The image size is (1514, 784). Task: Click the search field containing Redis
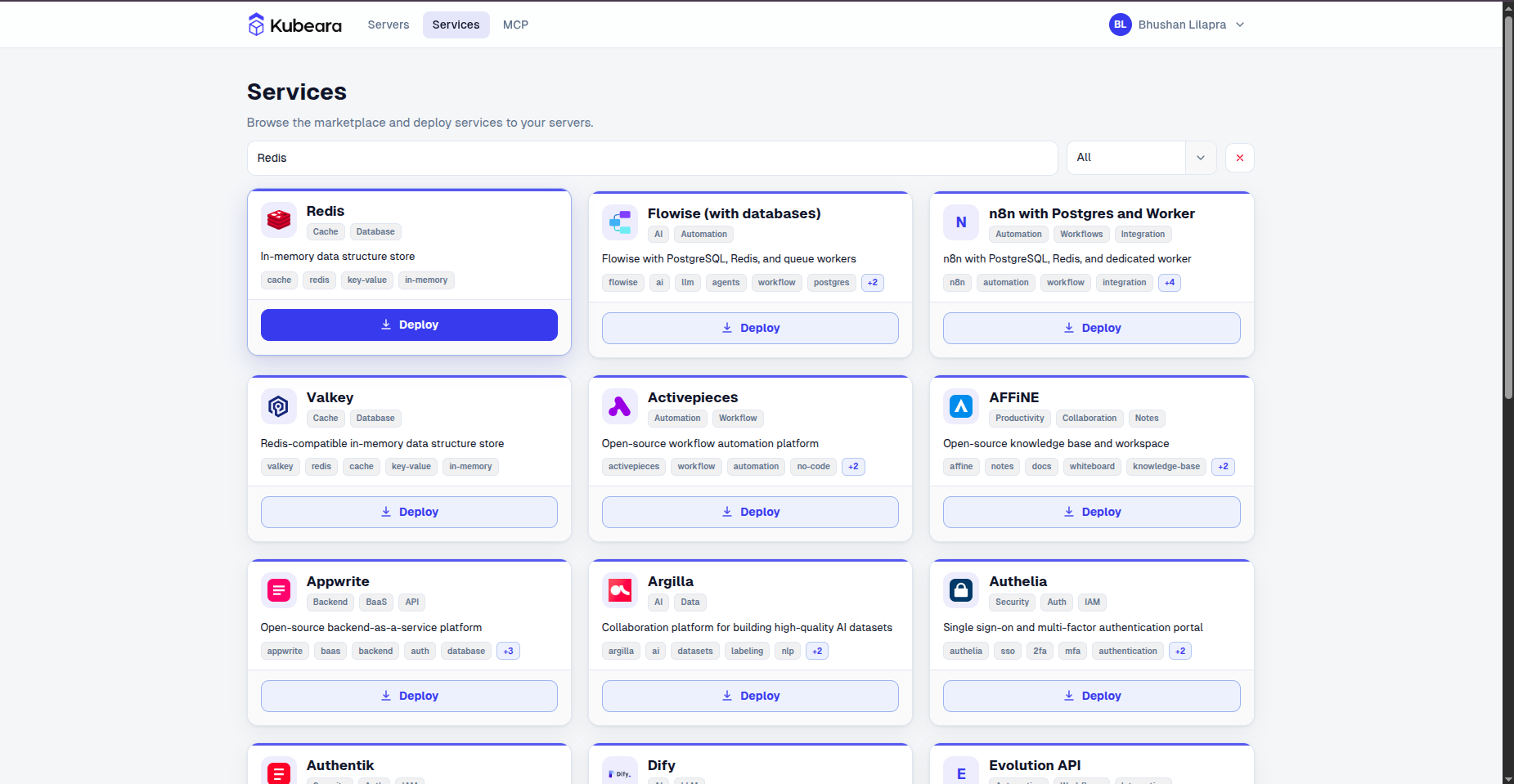click(652, 158)
